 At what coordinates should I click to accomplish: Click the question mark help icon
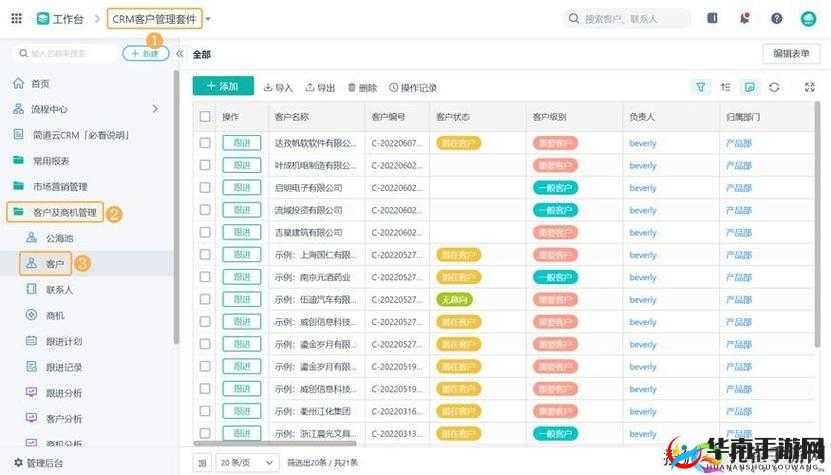point(776,19)
